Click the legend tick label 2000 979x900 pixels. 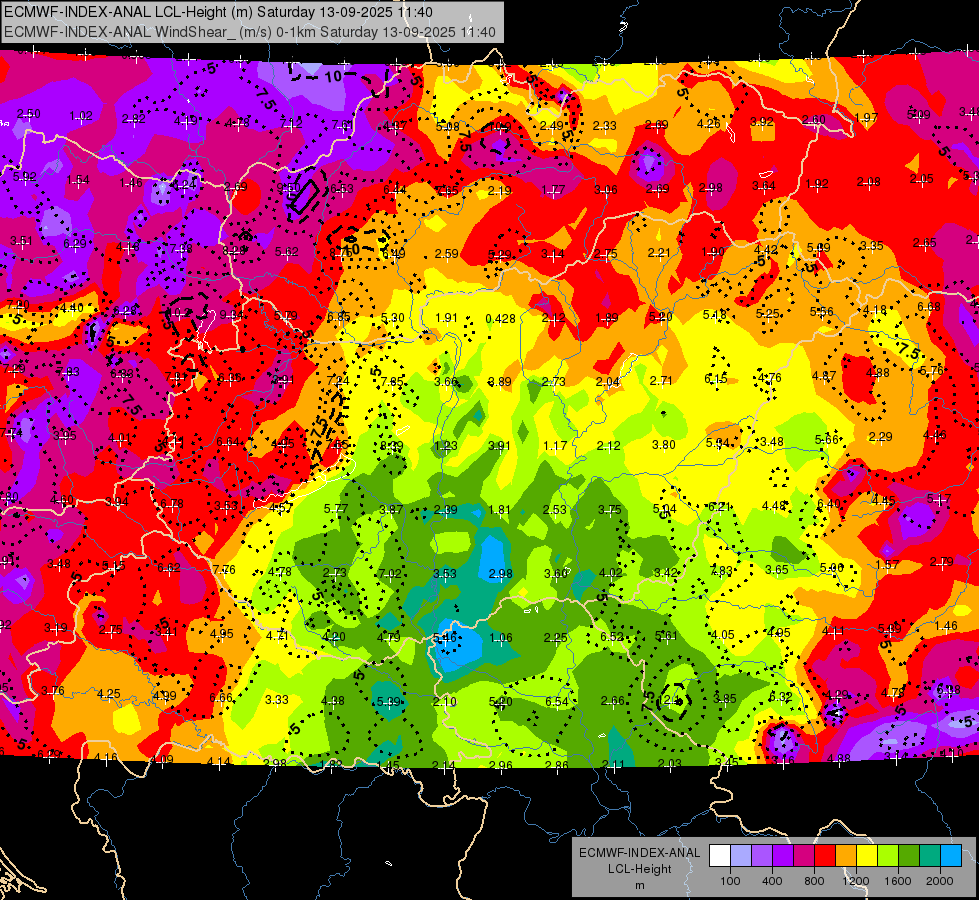point(939,881)
